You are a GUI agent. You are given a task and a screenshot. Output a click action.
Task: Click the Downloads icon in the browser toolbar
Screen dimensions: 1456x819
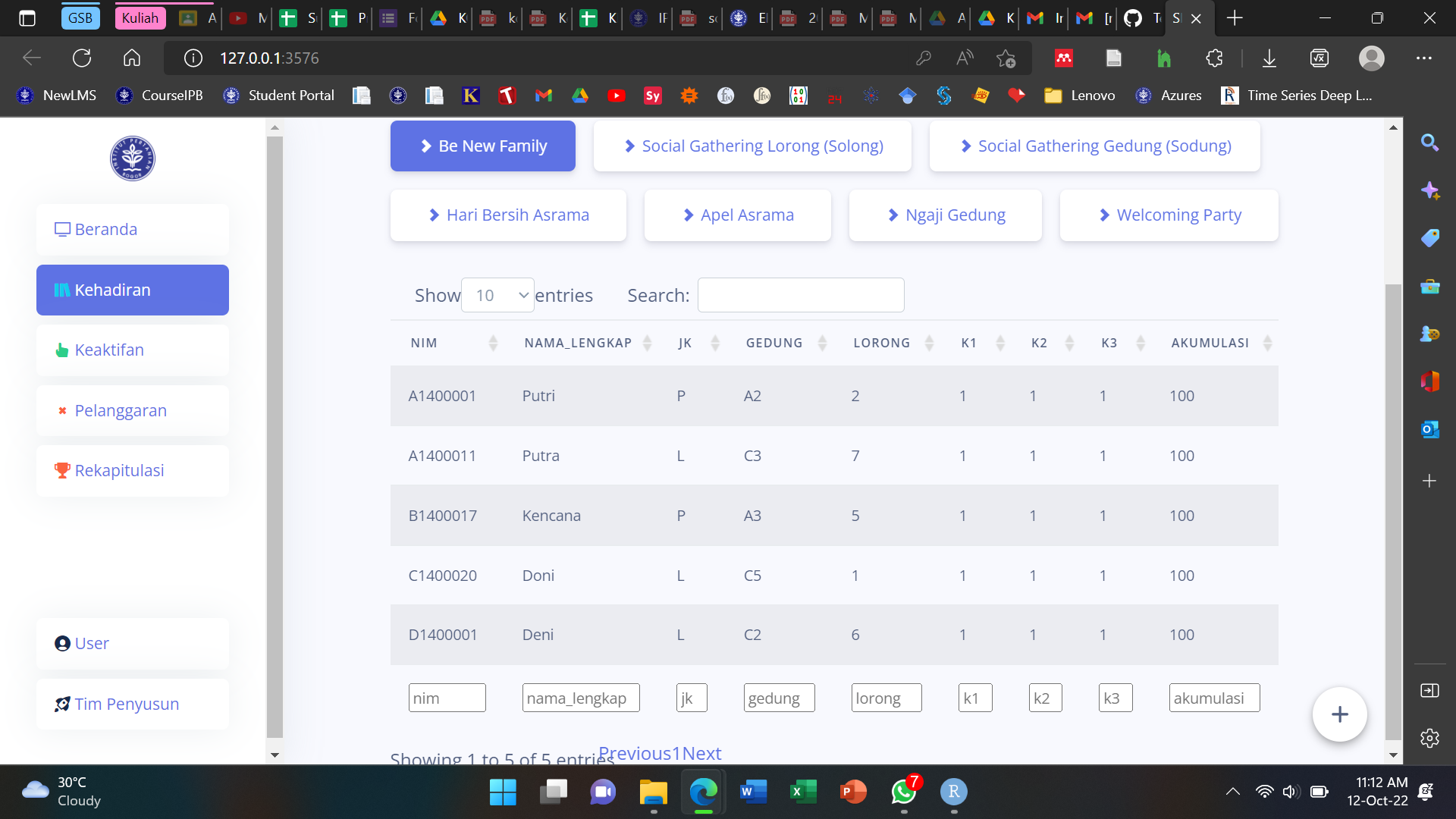1269,58
